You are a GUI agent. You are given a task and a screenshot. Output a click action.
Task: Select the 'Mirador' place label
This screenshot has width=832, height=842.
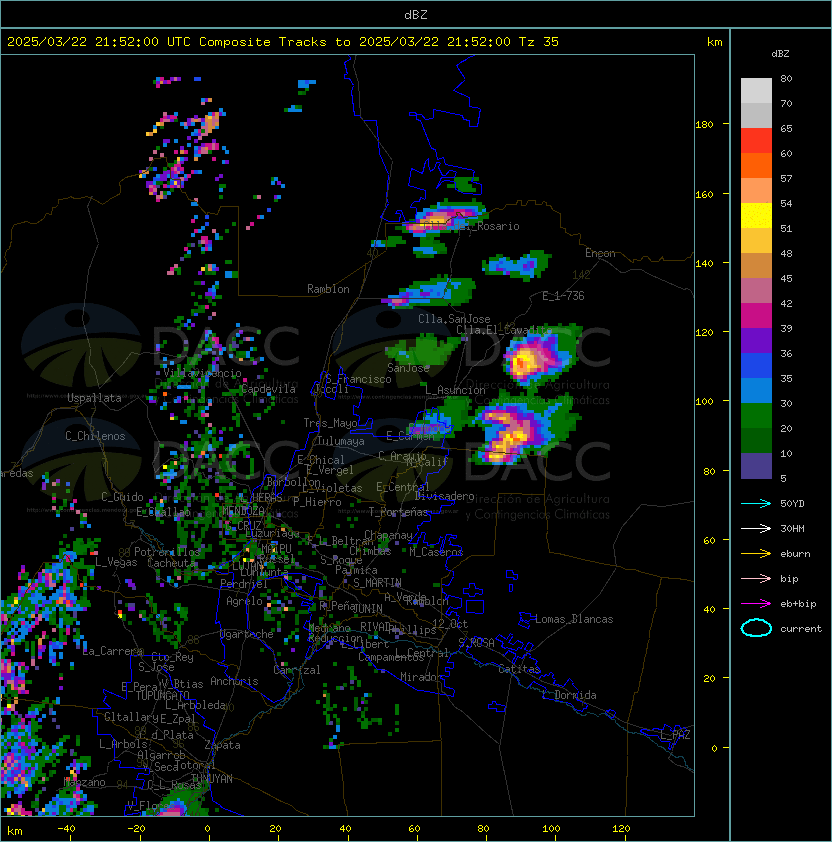pos(421,677)
